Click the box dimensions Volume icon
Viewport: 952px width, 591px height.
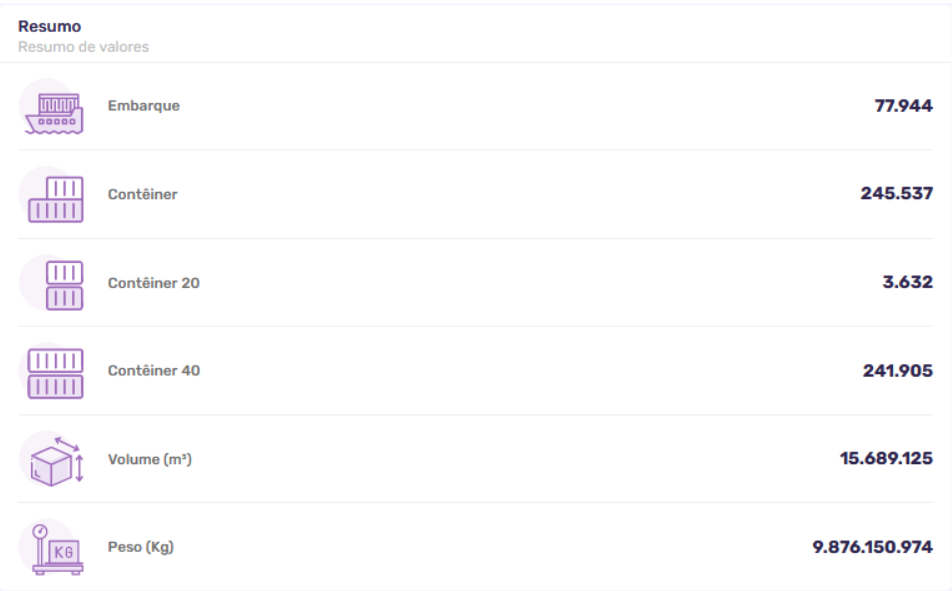56,462
